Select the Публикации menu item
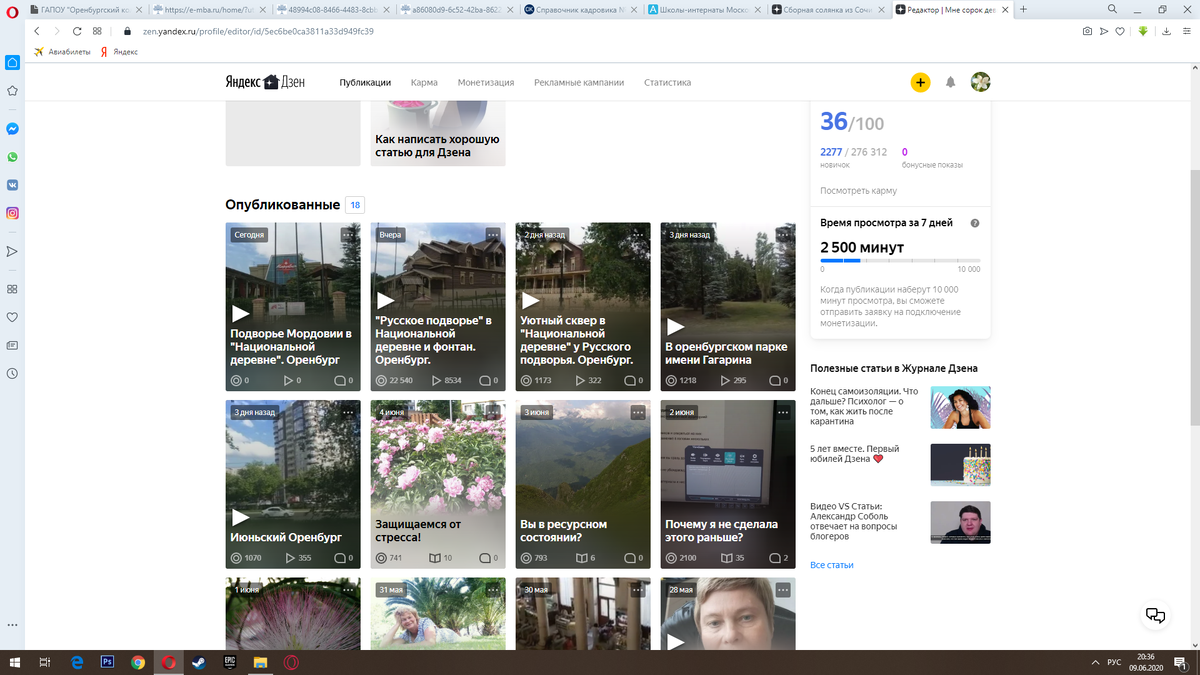The height and width of the screenshot is (675, 1200). tap(365, 82)
